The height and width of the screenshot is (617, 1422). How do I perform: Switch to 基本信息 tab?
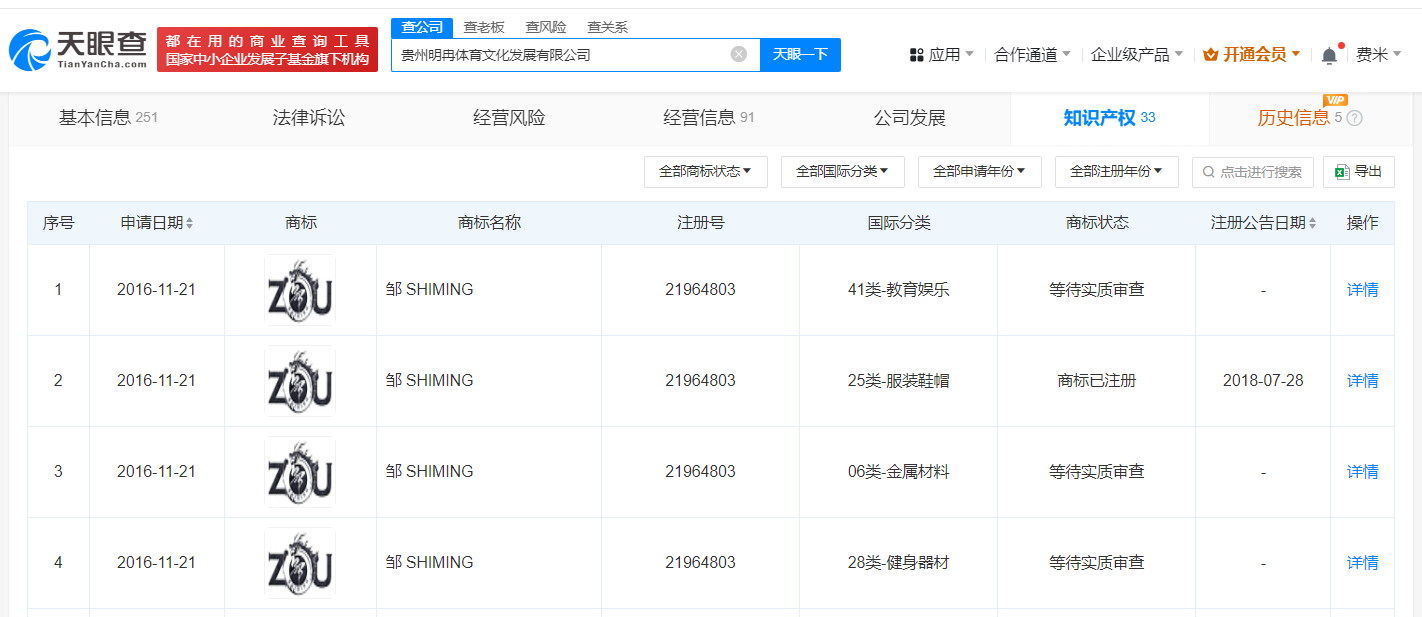tap(107, 118)
